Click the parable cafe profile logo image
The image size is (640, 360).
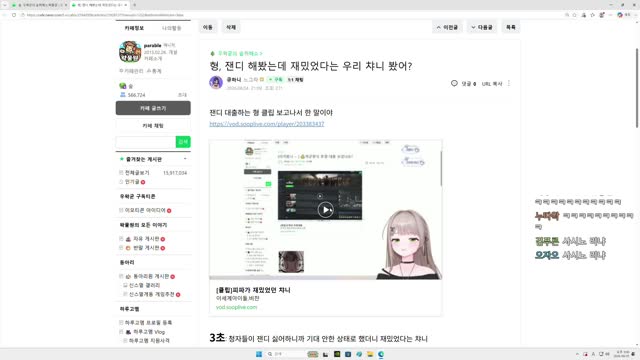click(130, 52)
